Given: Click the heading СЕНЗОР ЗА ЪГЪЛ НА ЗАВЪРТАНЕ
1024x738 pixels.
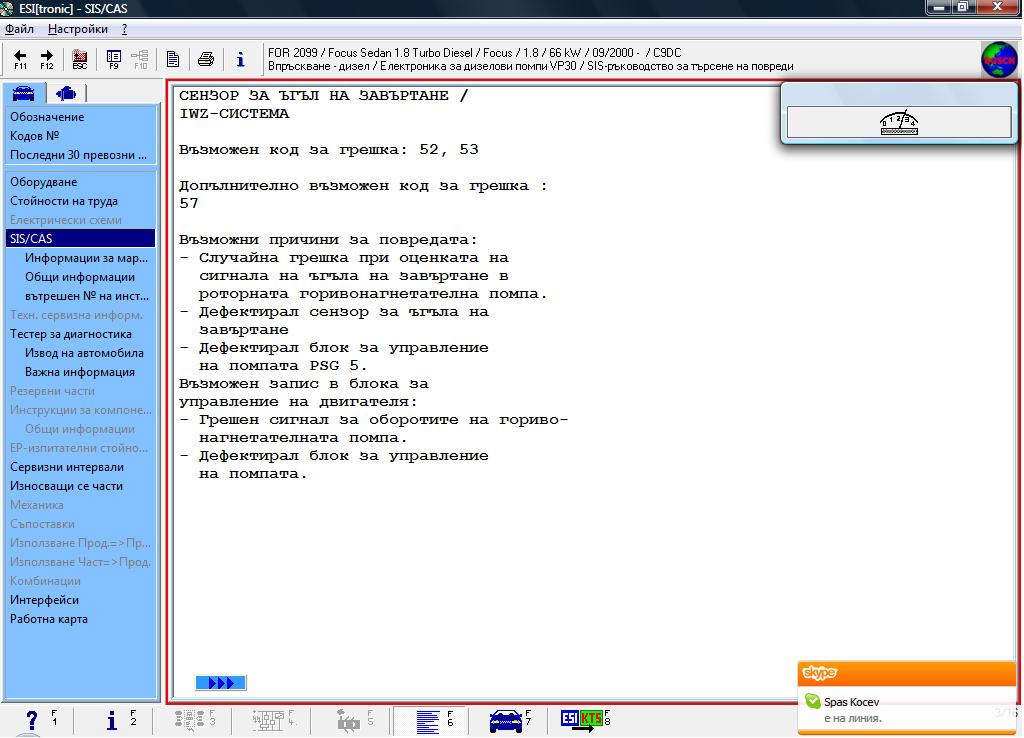Looking at the screenshot, I should (324, 95).
